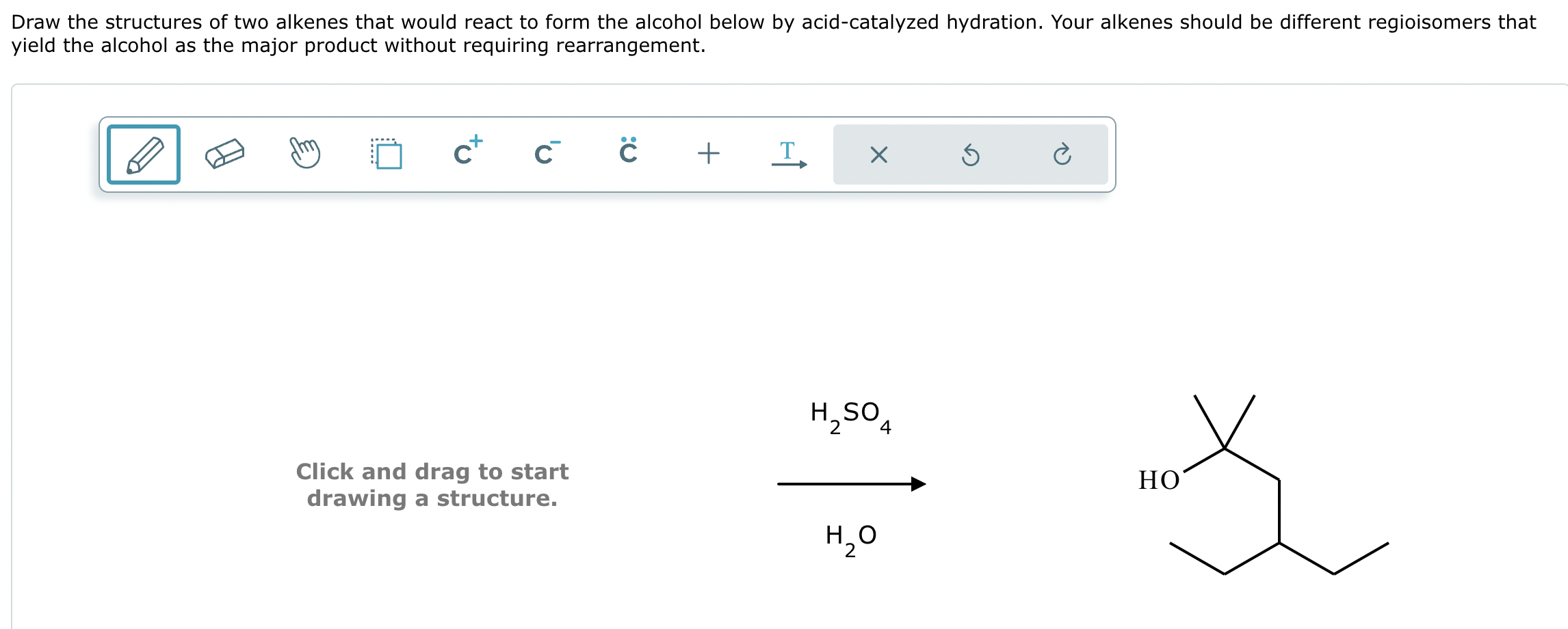Click the product alcohol skeletal structure
The height and width of the screenshot is (629, 1568).
(x=1264, y=484)
